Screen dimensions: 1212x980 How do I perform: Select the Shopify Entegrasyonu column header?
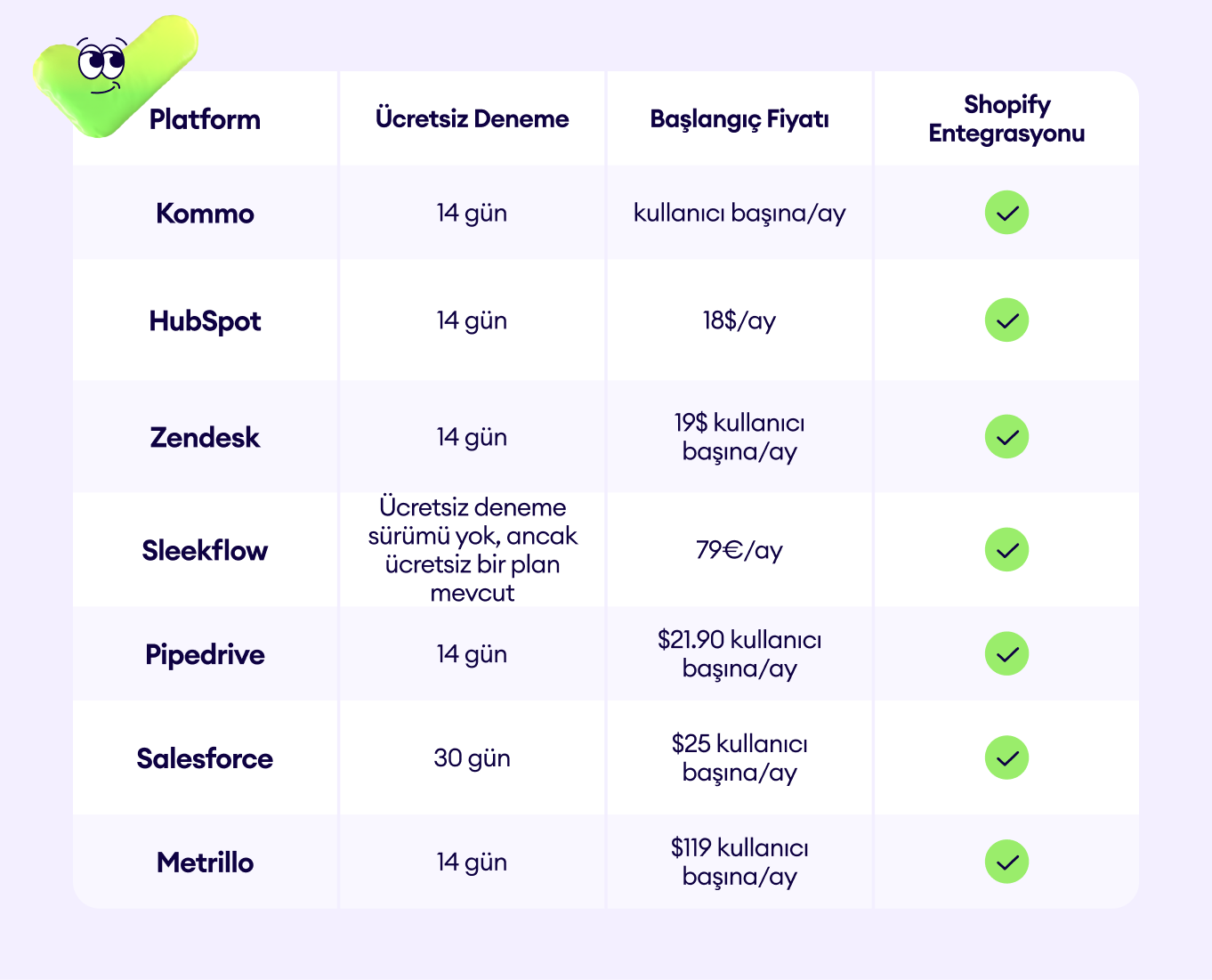coord(1006,119)
